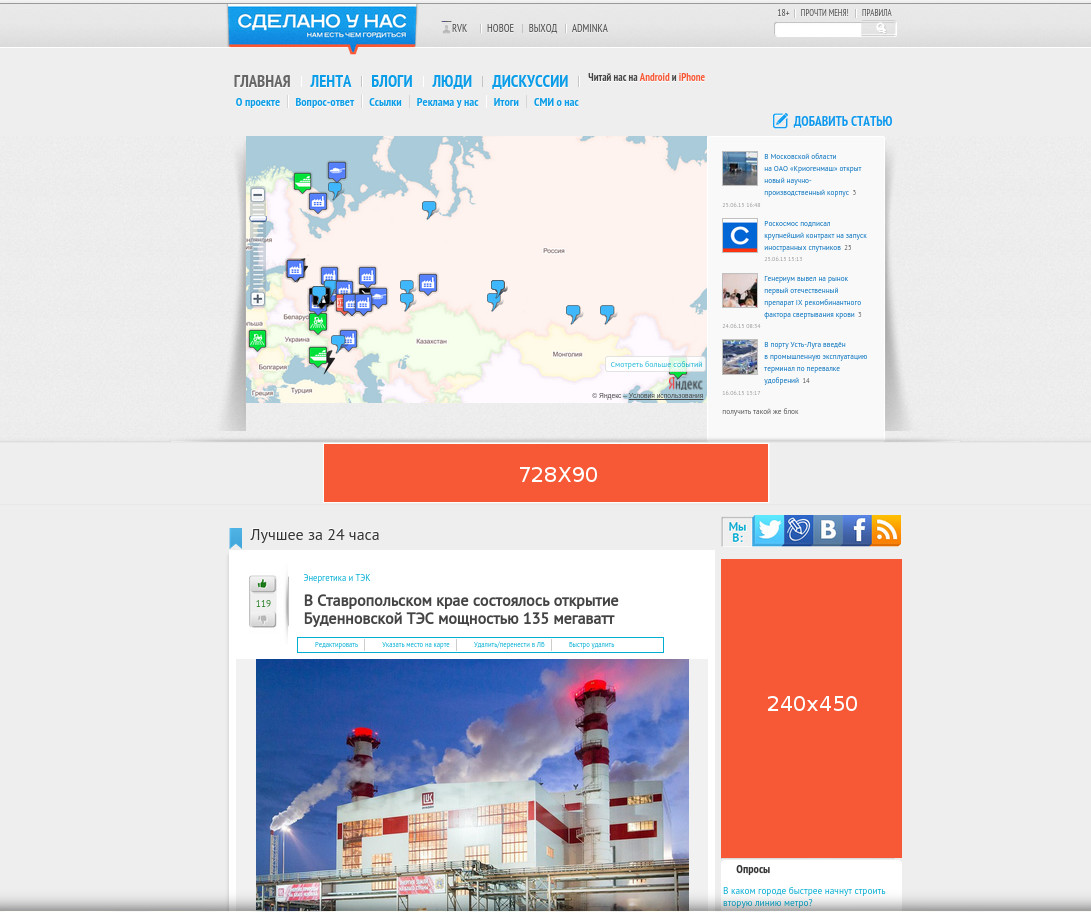
Task: Click the Редактировать article link
Action: (336, 645)
